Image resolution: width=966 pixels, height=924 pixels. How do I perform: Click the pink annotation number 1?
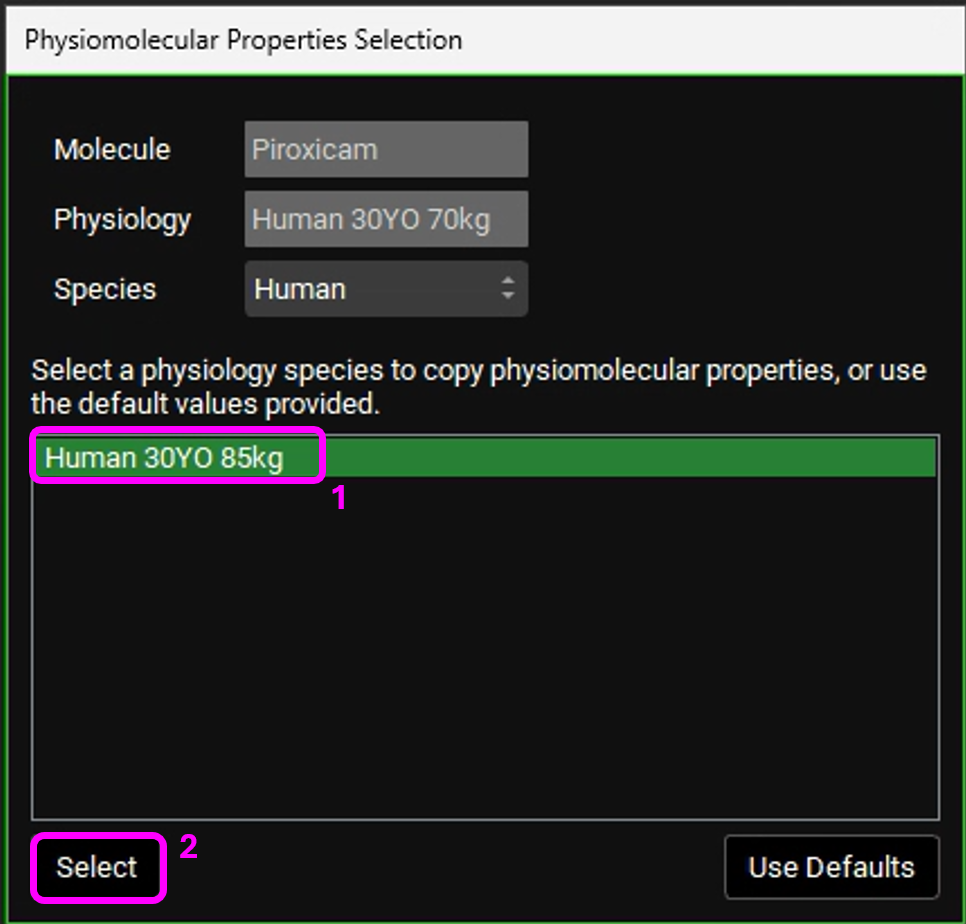339,498
